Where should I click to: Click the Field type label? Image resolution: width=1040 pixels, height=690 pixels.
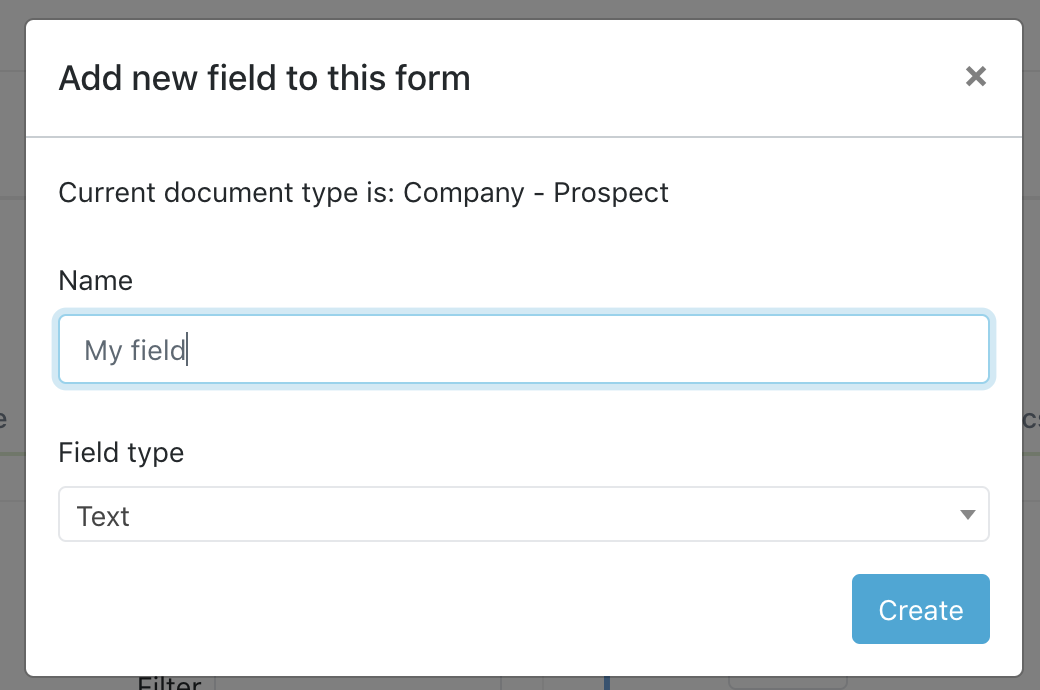121,452
